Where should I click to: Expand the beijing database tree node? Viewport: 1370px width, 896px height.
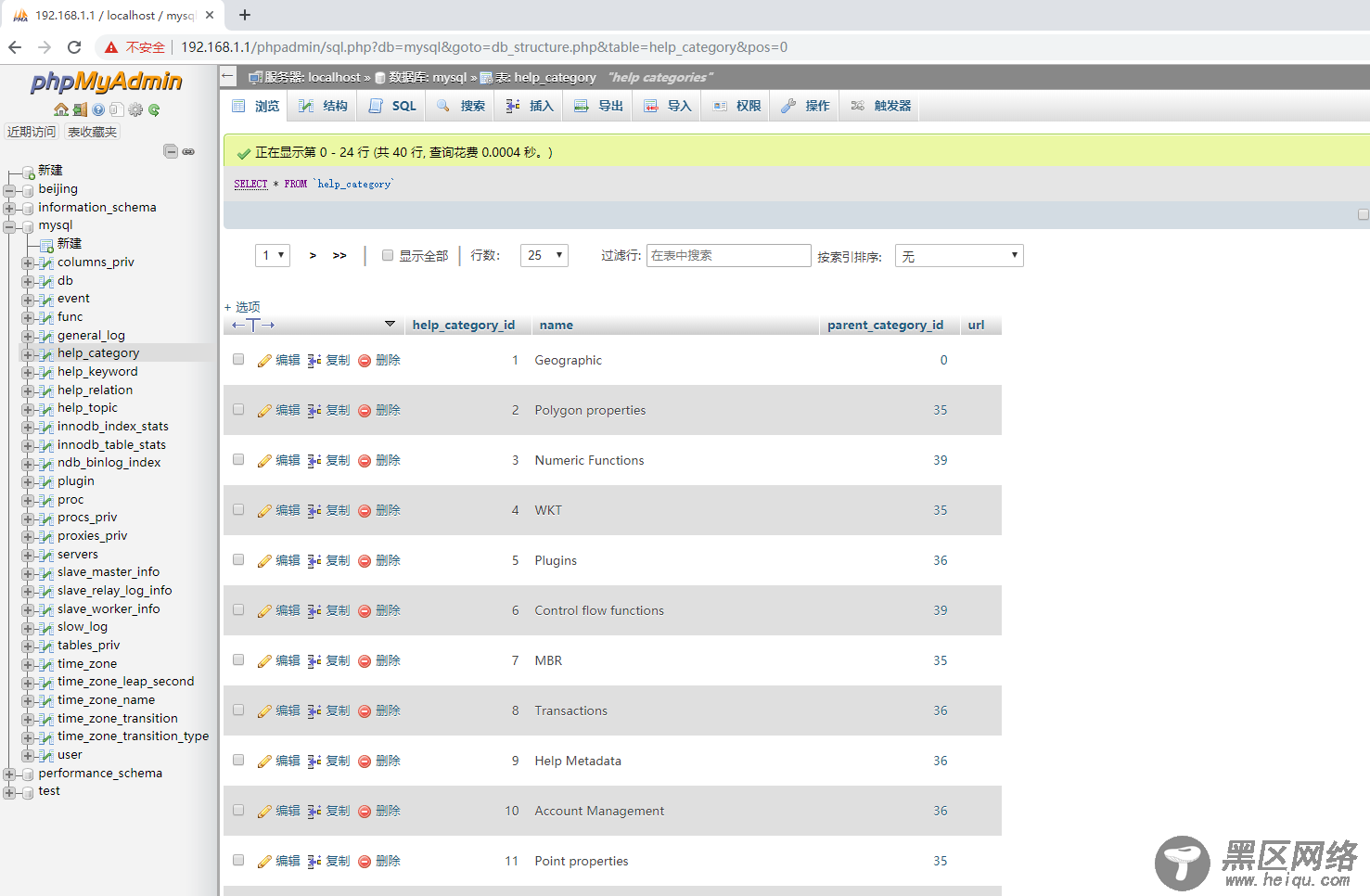[9, 189]
